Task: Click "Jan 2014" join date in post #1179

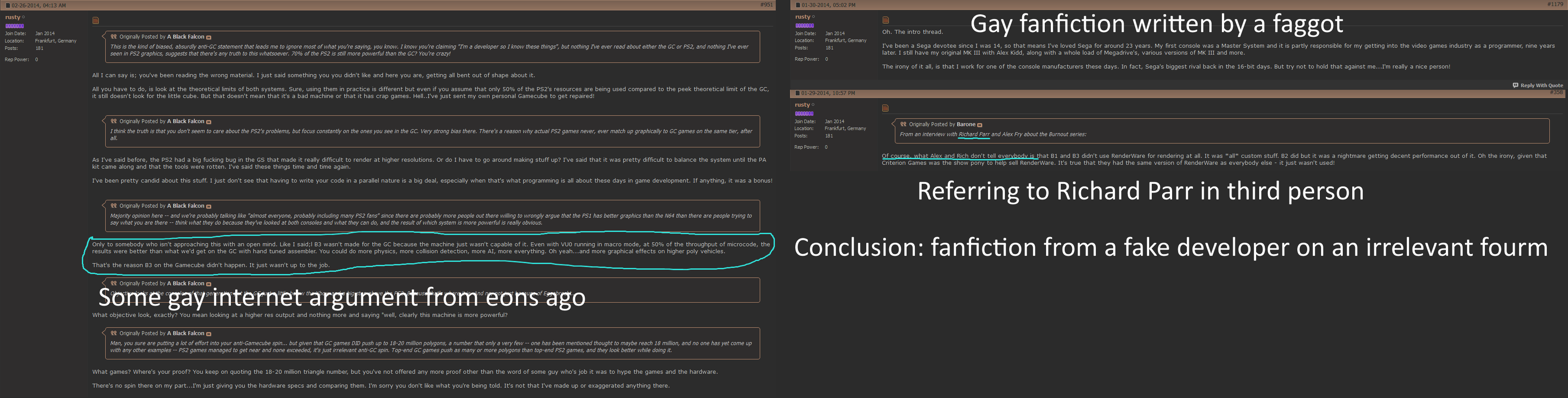Action: [x=835, y=33]
